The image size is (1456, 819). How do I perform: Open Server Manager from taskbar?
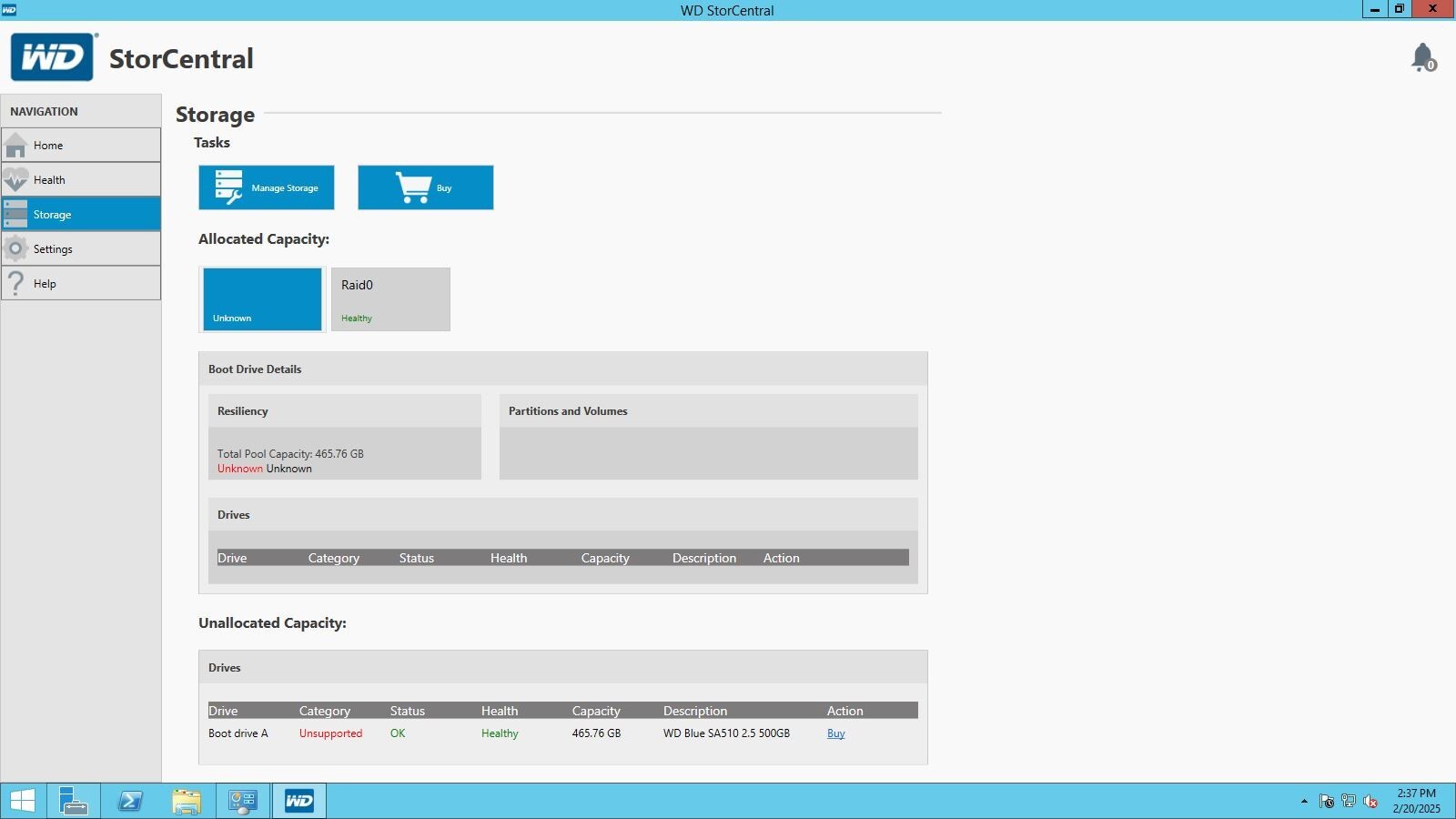click(x=73, y=801)
